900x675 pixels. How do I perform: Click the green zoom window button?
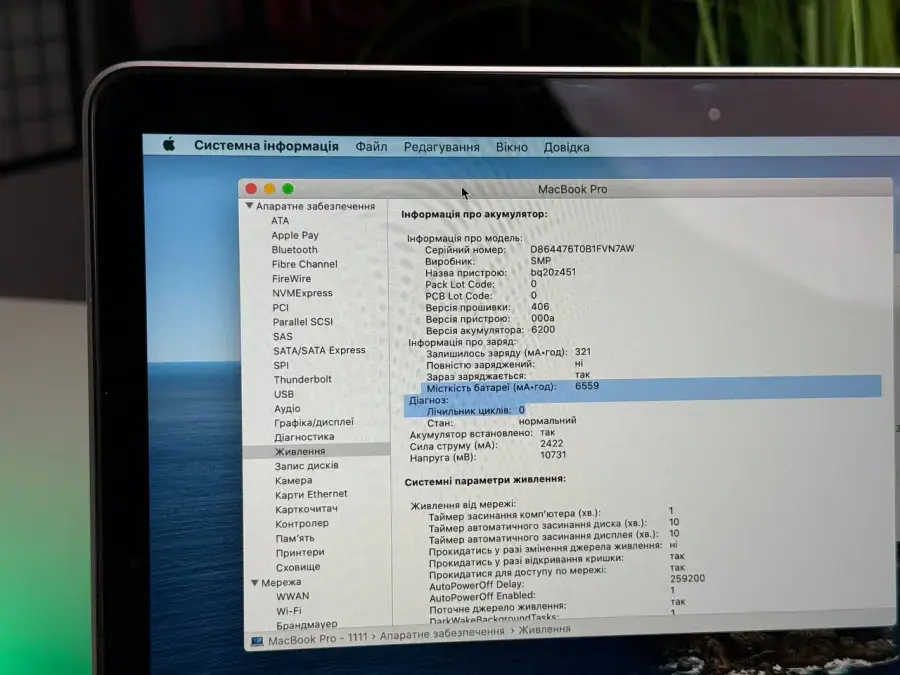point(288,189)
